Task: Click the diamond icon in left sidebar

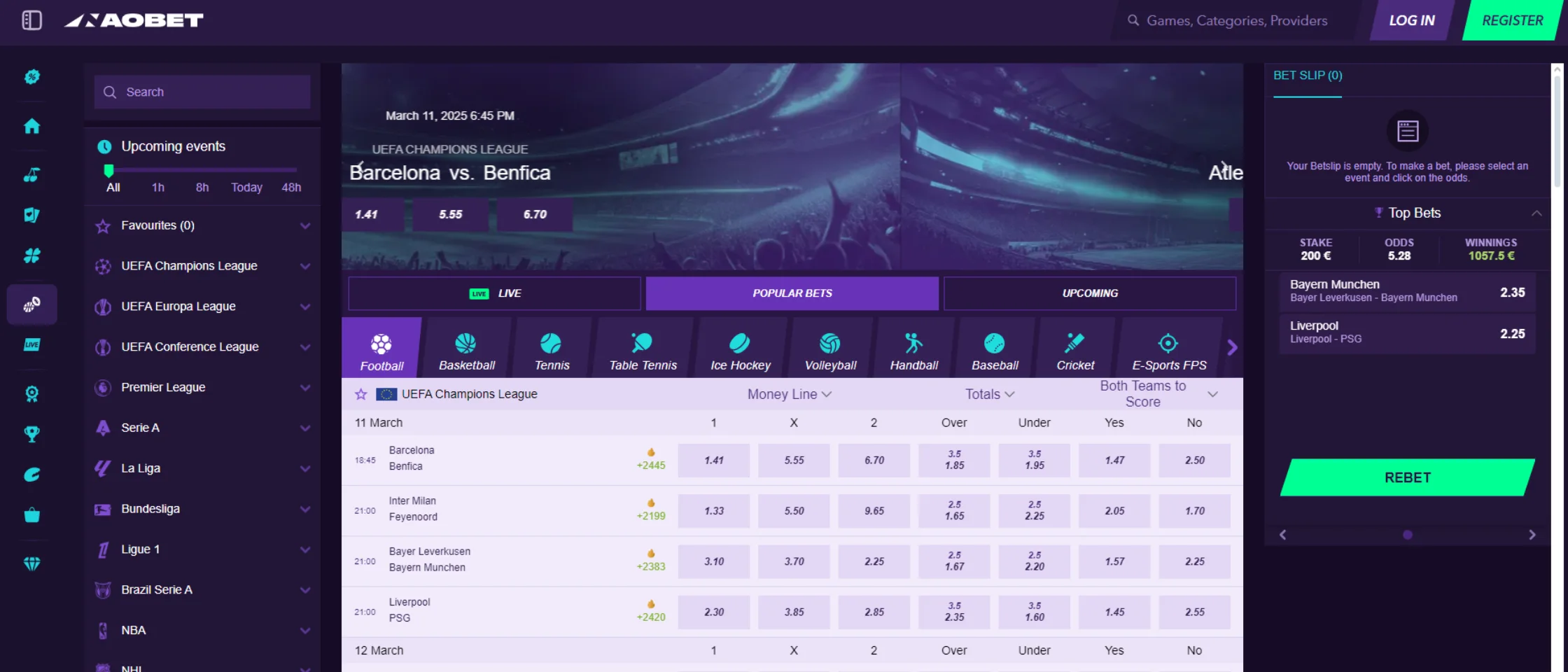Action: tap(31, 563)
